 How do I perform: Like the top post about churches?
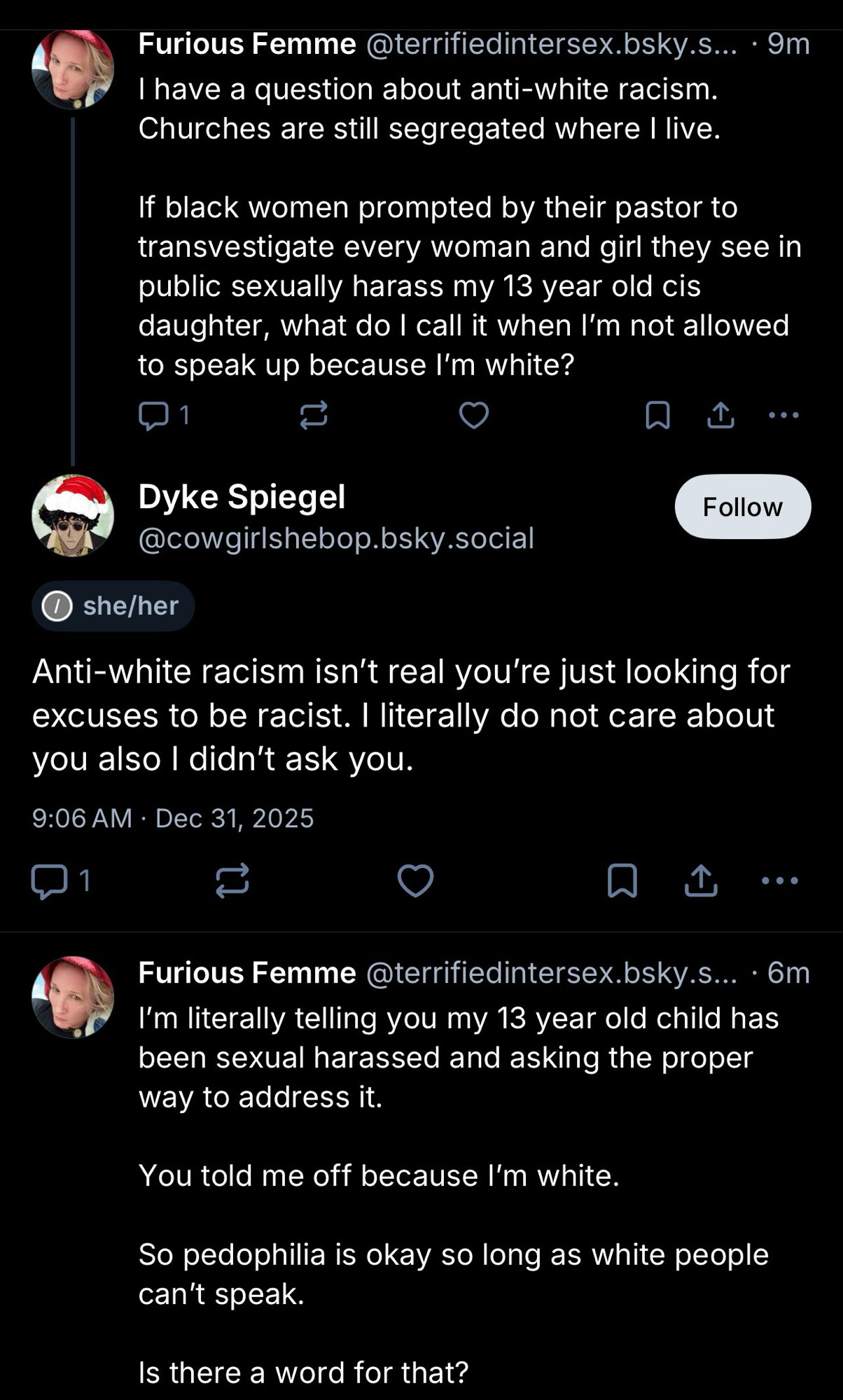point(473,416)
